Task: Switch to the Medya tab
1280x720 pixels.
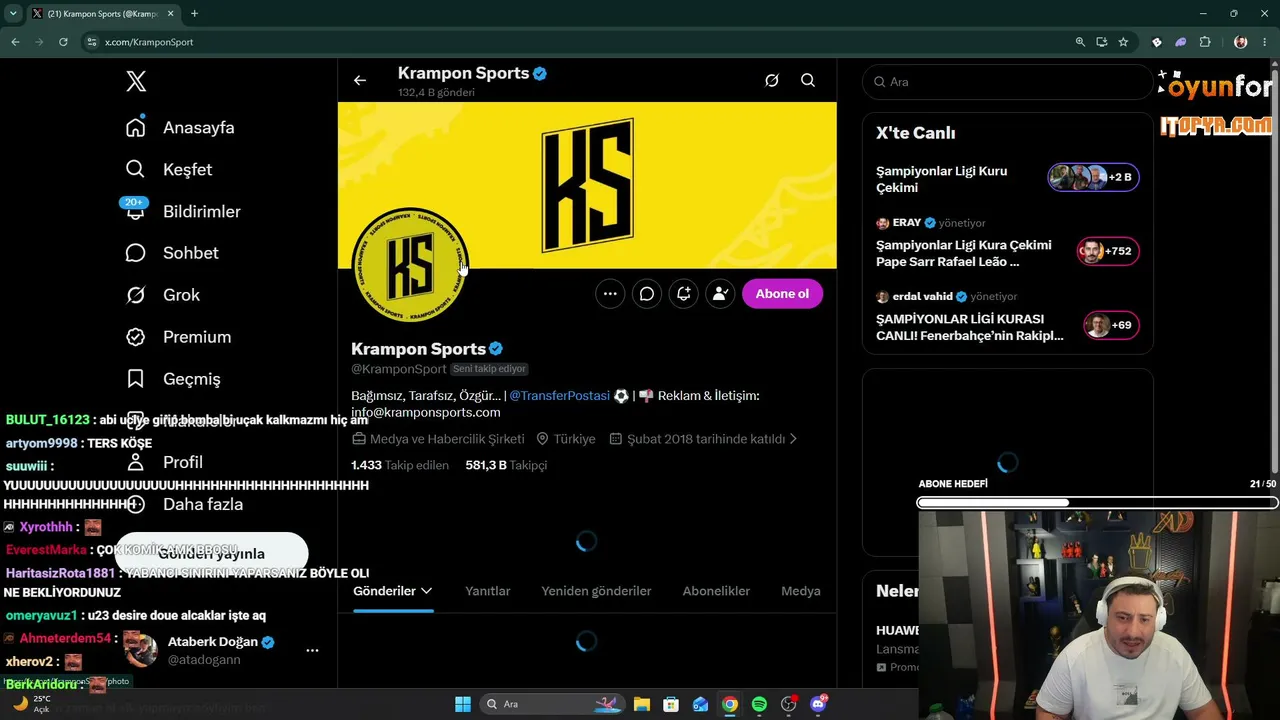Action: coord(801,591)
